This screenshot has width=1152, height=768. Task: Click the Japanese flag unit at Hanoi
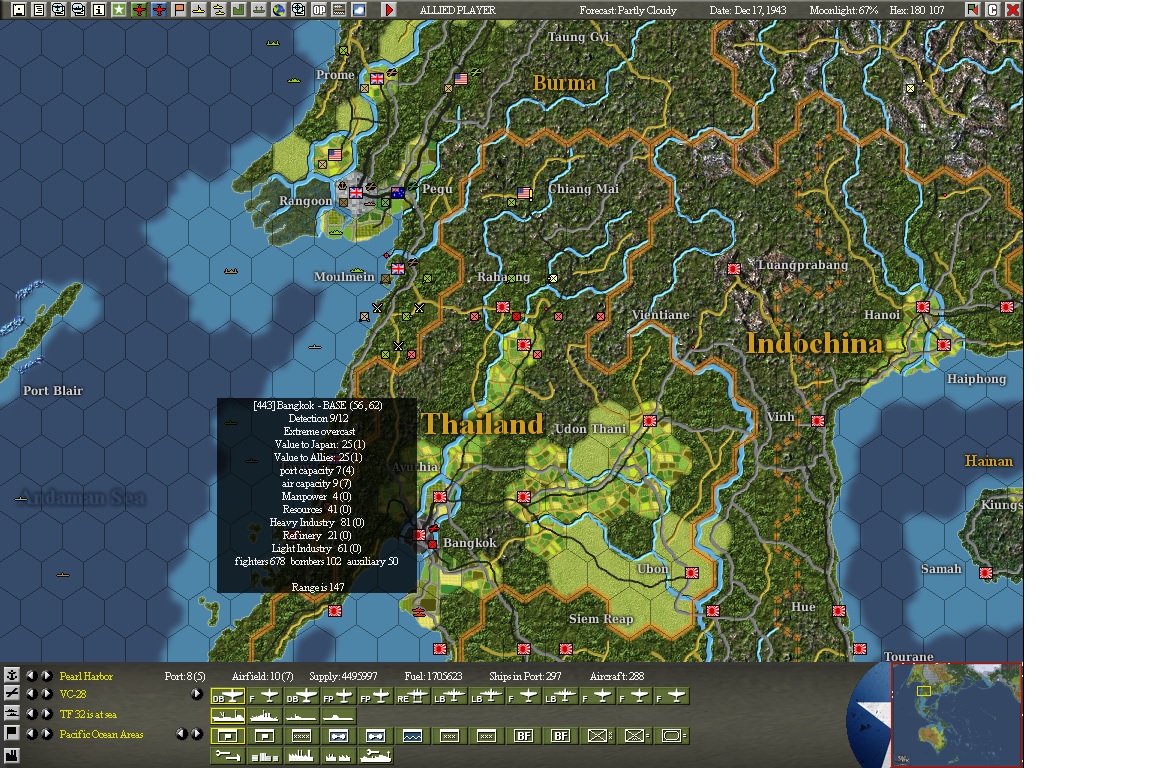923,306
